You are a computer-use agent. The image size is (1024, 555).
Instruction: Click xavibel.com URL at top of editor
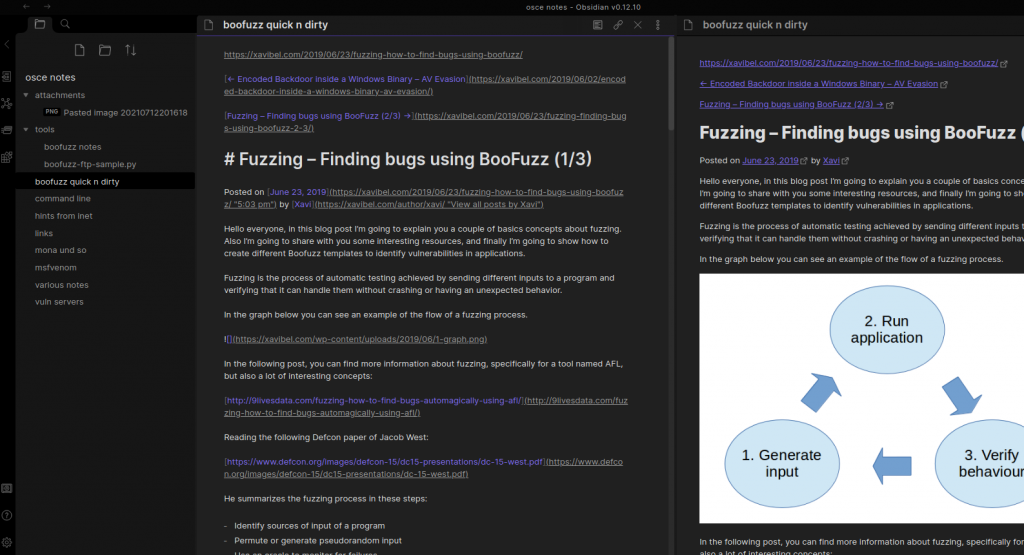click(373, 55)
